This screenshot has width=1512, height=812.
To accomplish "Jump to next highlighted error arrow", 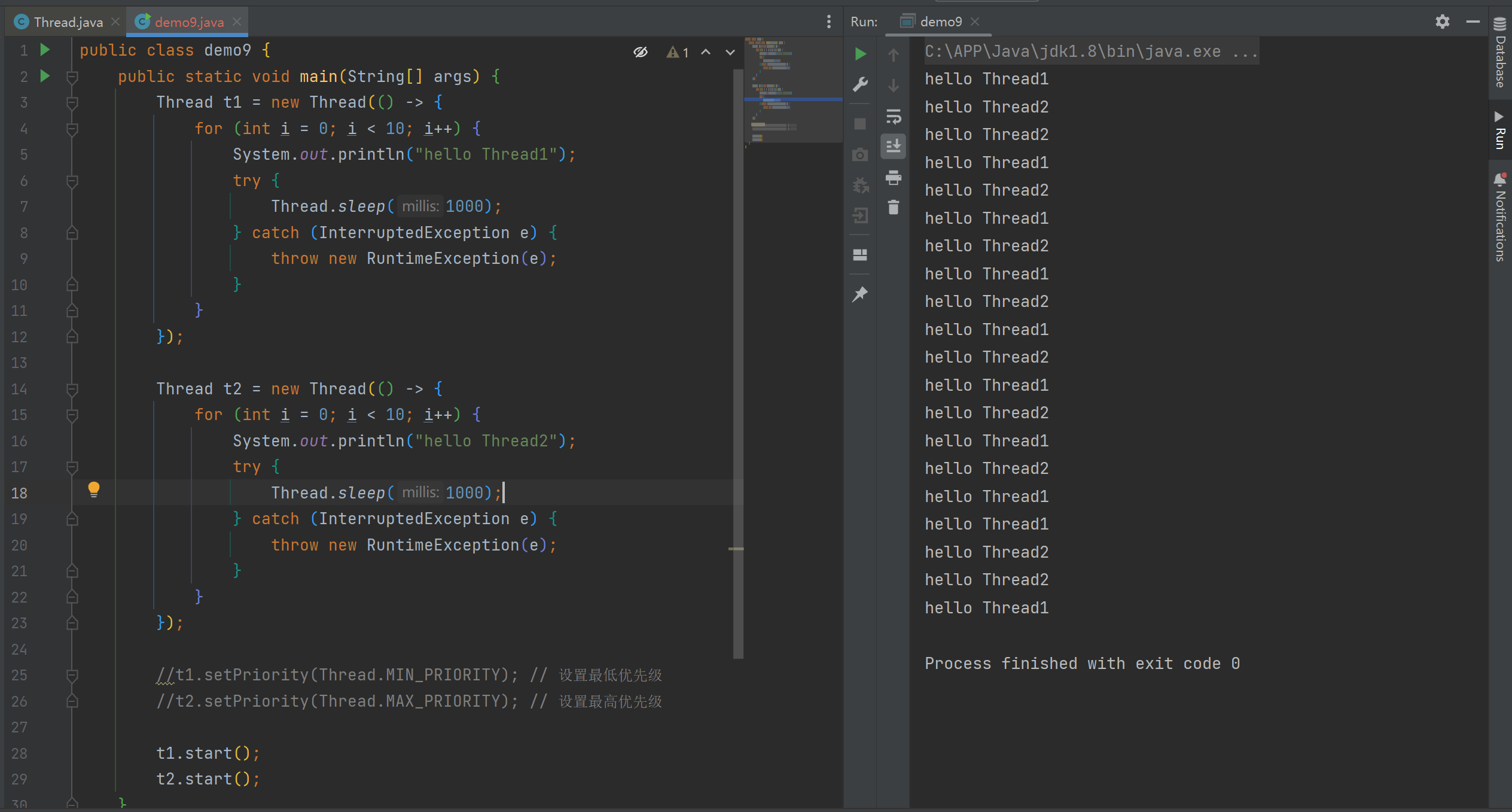I will coord(730,53).
